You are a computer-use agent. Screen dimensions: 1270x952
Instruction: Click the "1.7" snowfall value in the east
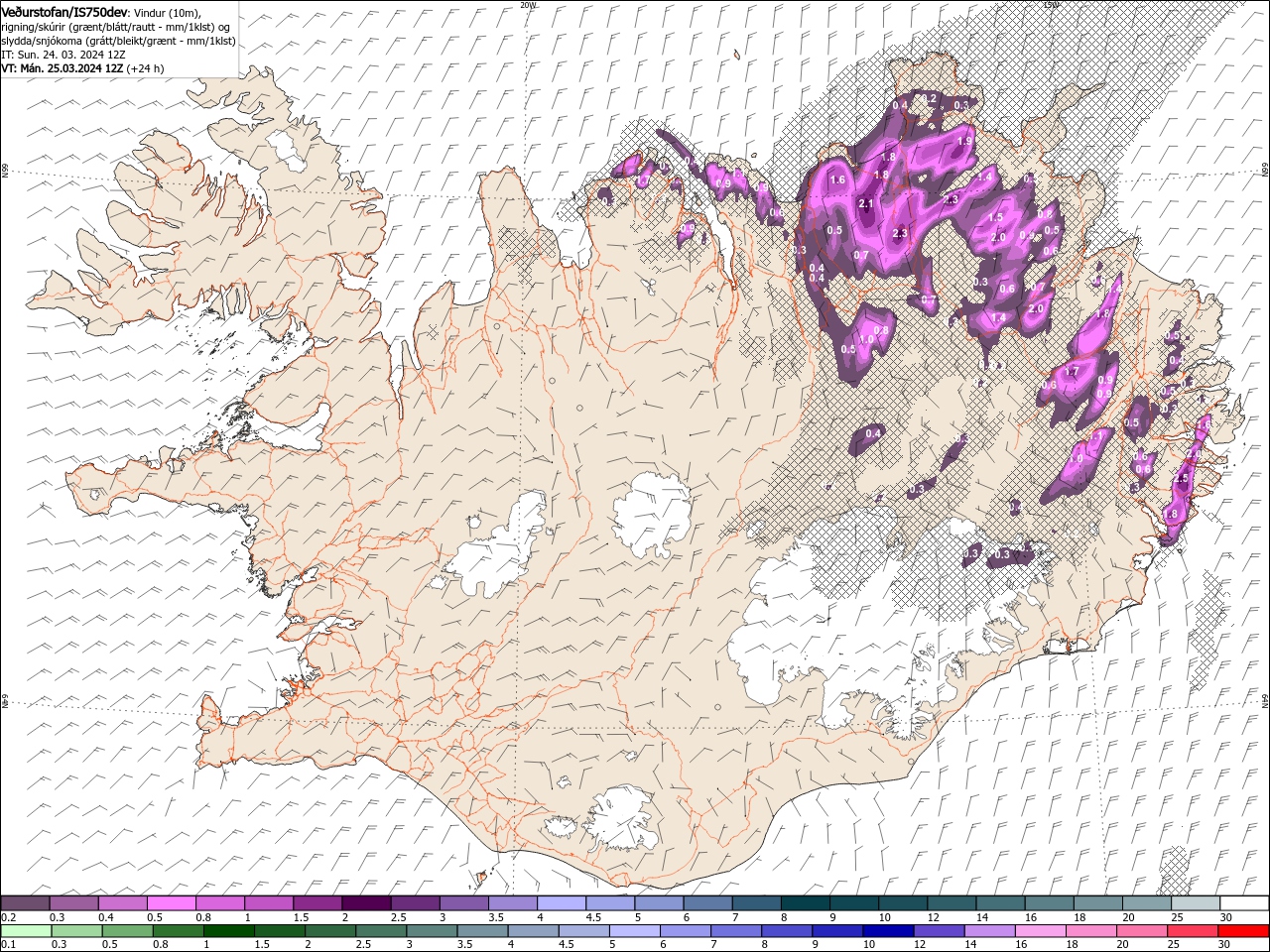1071,372
